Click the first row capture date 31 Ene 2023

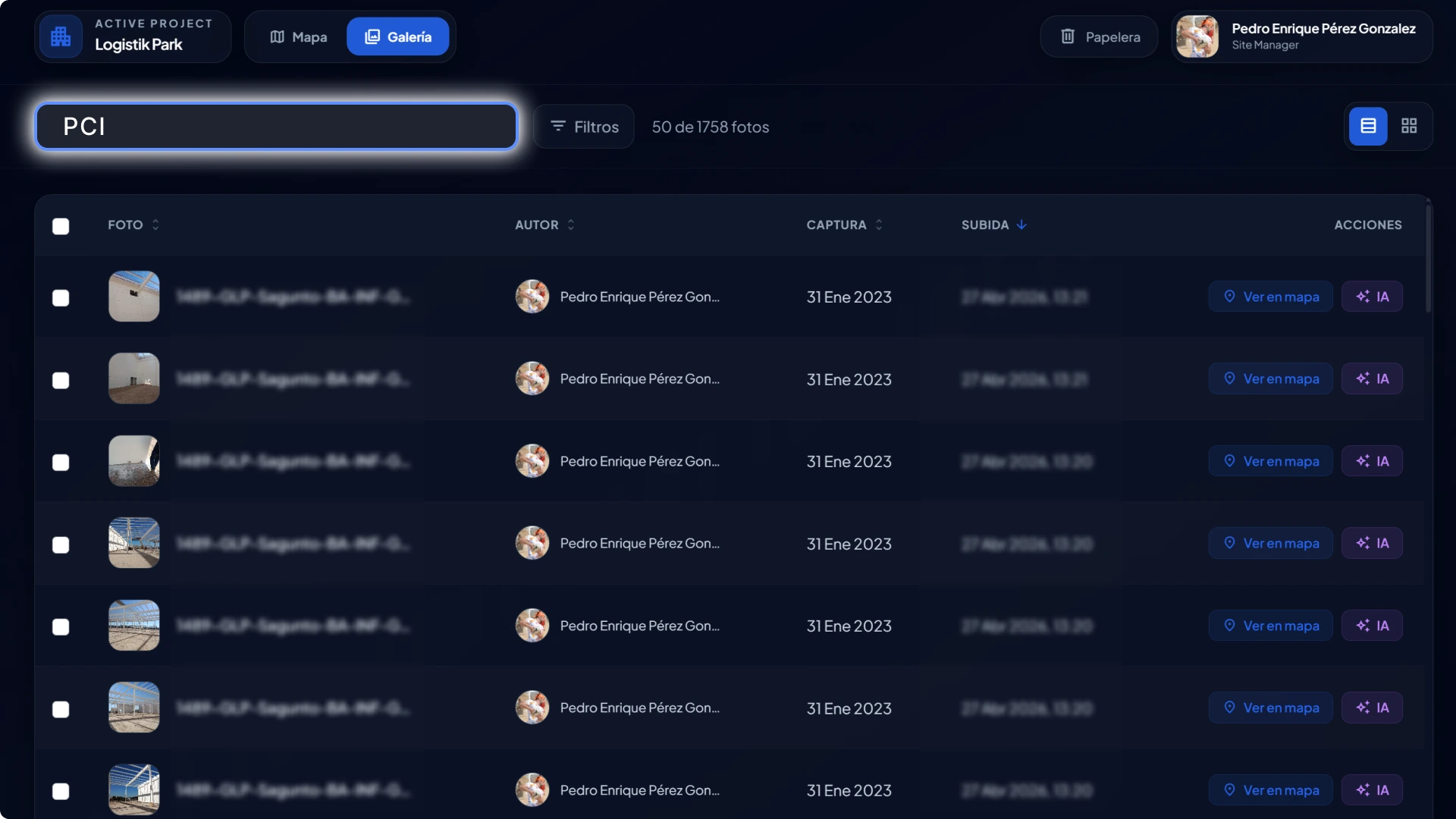[849, 297]
